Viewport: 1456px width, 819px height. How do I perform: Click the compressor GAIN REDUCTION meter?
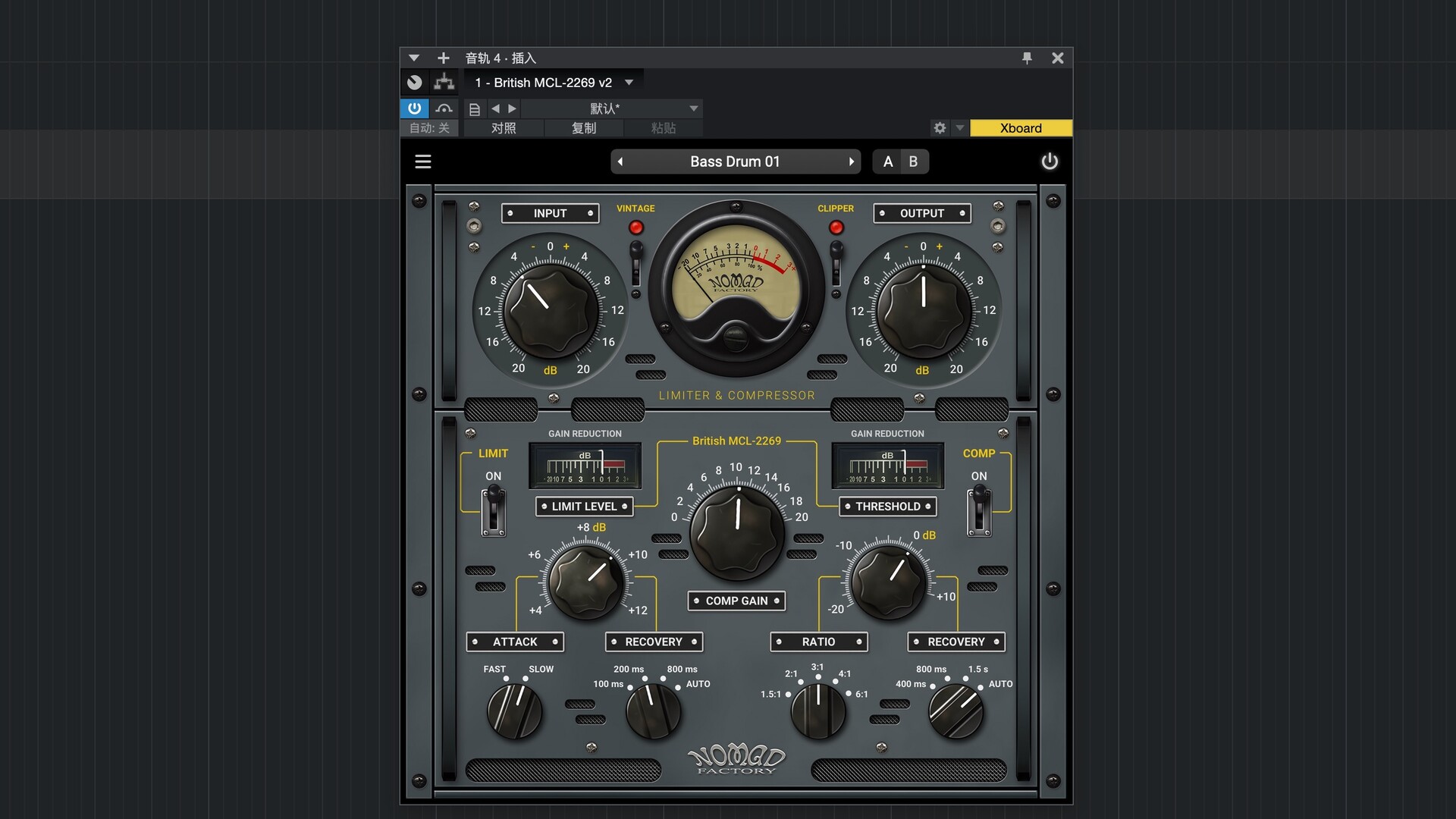888,466
